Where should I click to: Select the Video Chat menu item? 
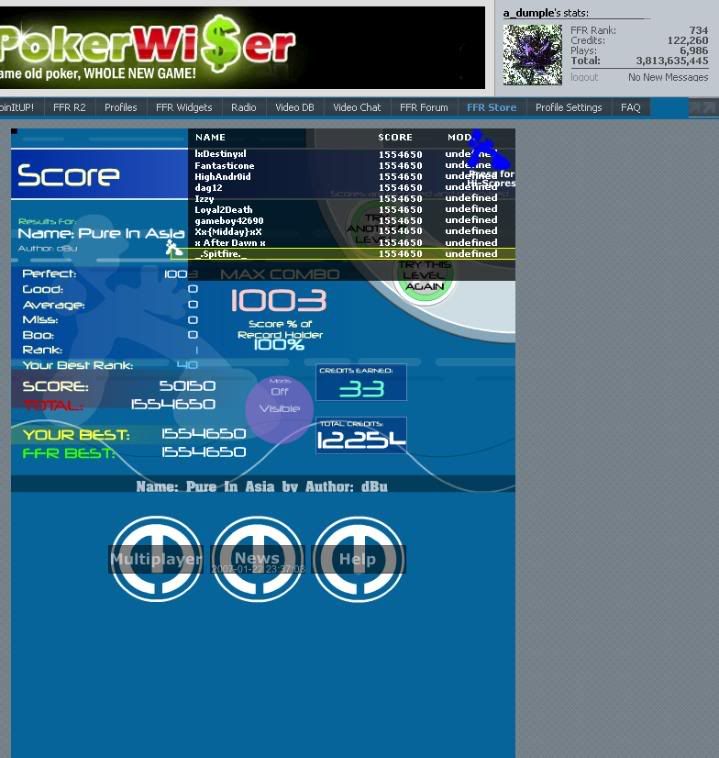point(356,107)
